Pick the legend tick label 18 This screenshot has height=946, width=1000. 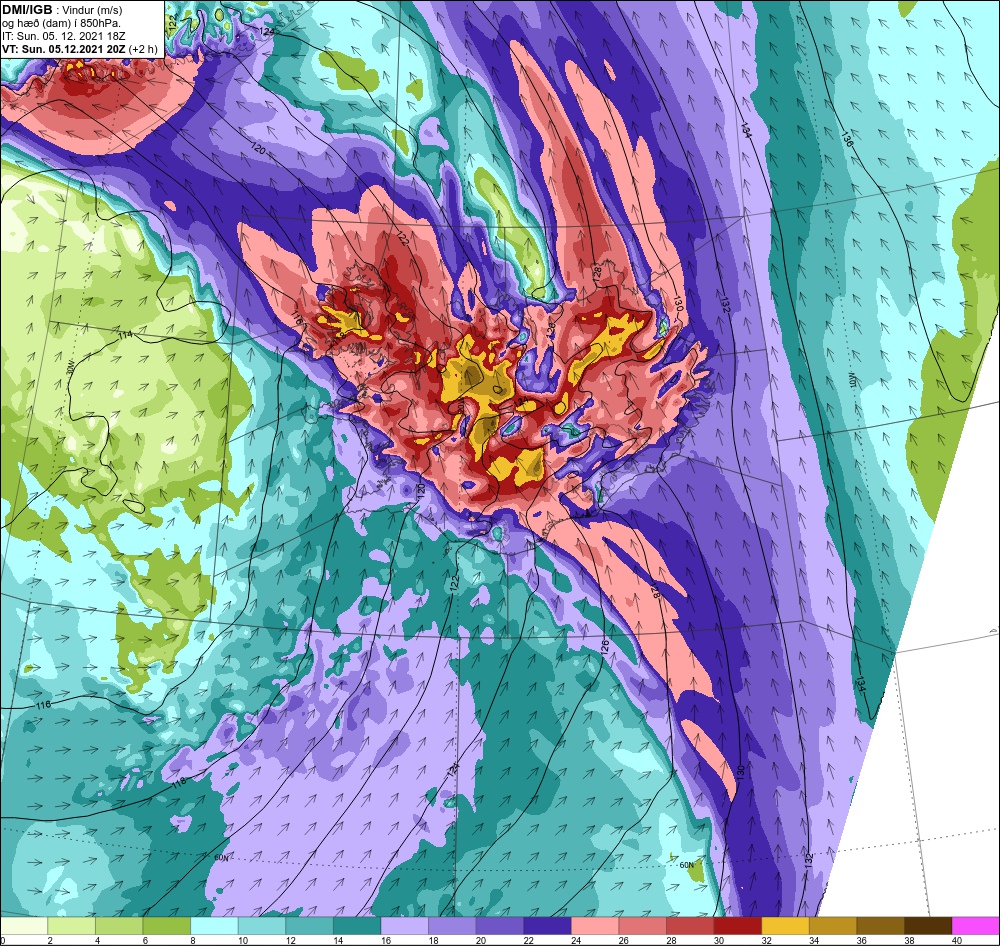(433, 940)
